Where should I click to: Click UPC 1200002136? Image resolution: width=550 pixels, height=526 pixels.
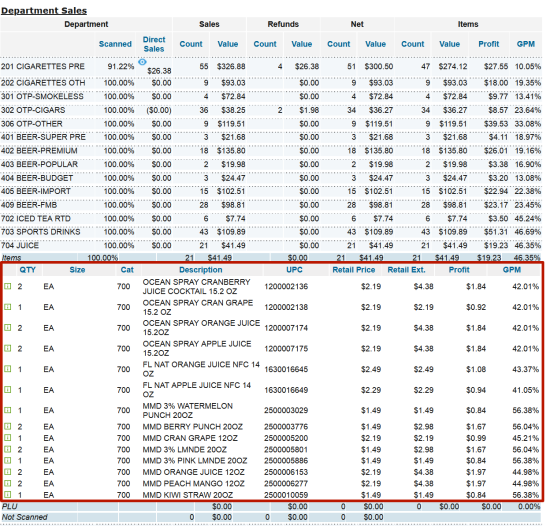(286, 286)
